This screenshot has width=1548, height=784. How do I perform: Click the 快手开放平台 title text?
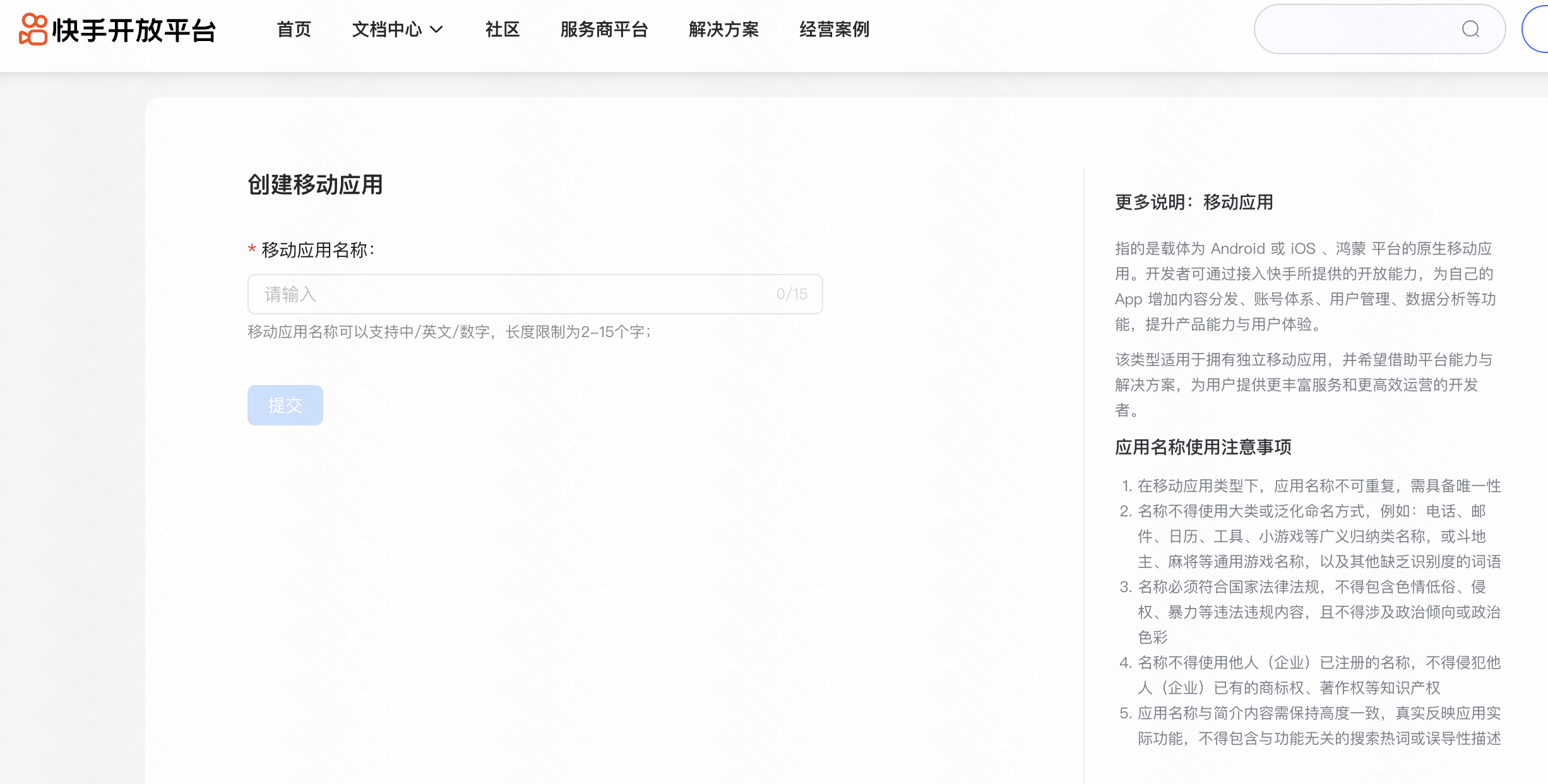(x=134, y=30)
